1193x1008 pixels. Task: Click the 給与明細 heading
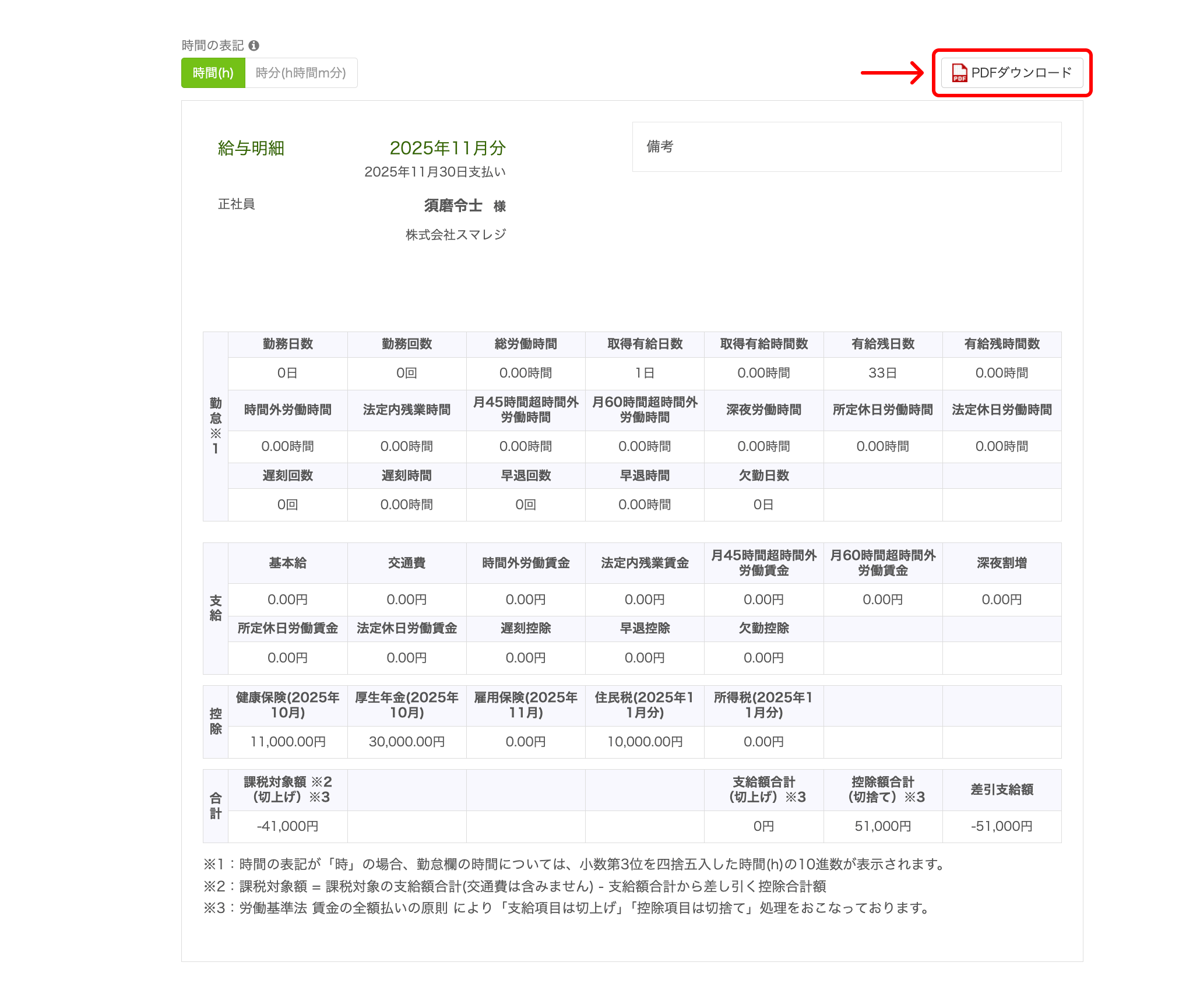pyautogui.click(x=251, y=149)
